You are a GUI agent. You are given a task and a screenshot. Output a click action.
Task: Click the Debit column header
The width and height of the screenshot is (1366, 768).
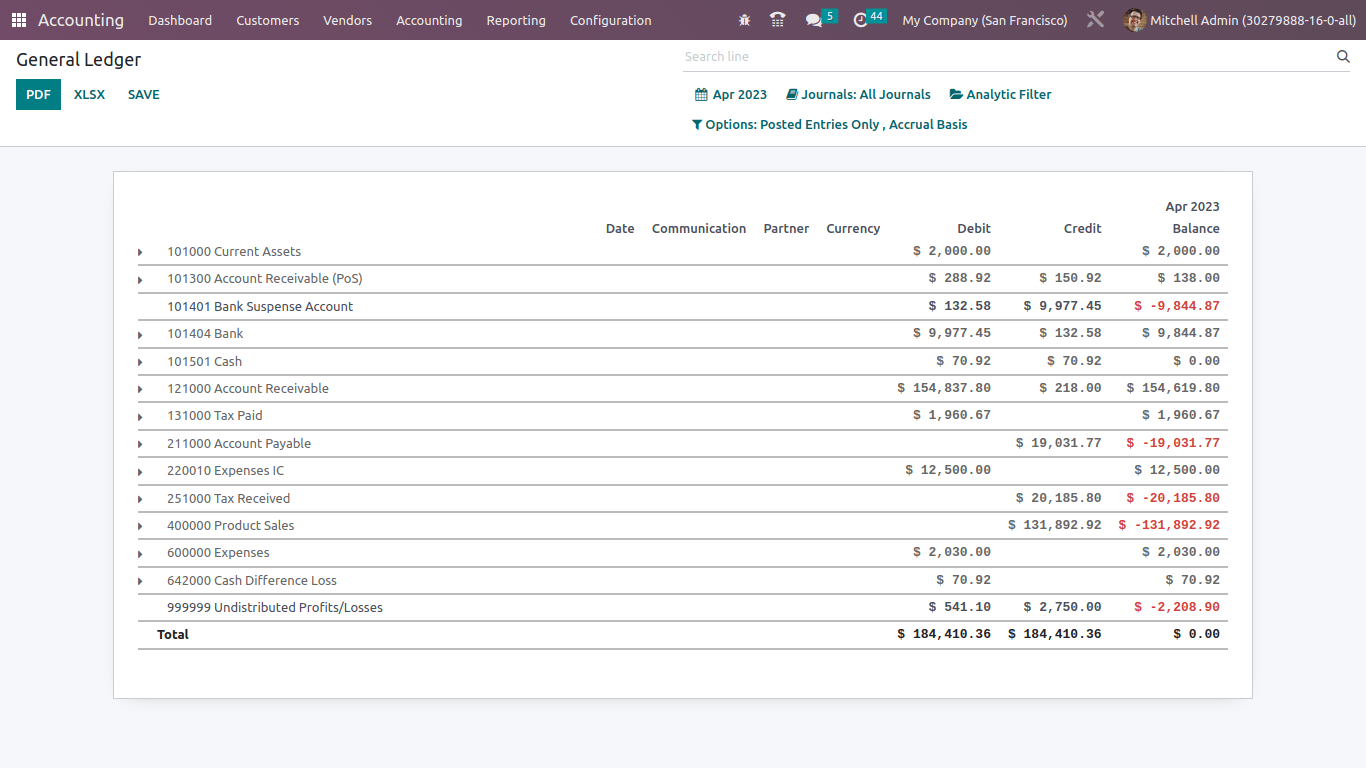click(974, 229)
